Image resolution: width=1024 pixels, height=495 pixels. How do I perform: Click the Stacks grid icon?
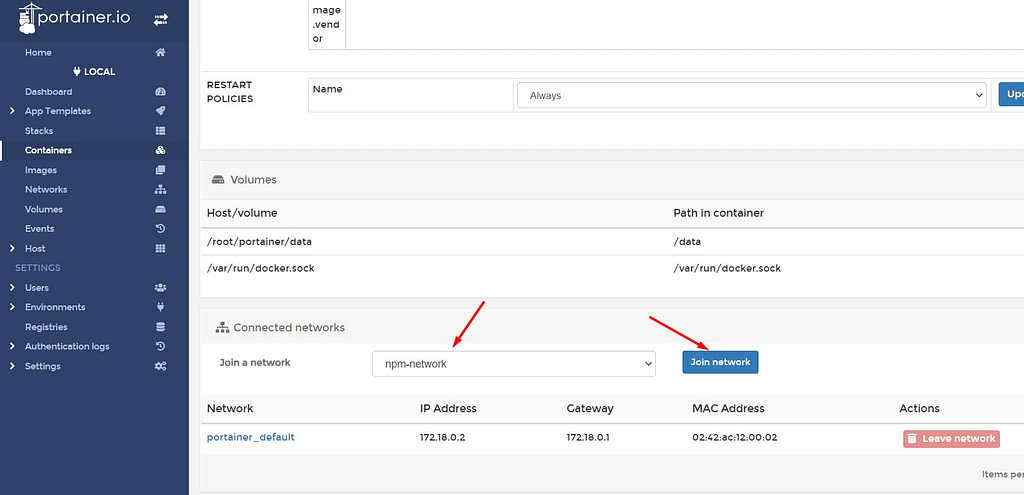pos(160,131)
